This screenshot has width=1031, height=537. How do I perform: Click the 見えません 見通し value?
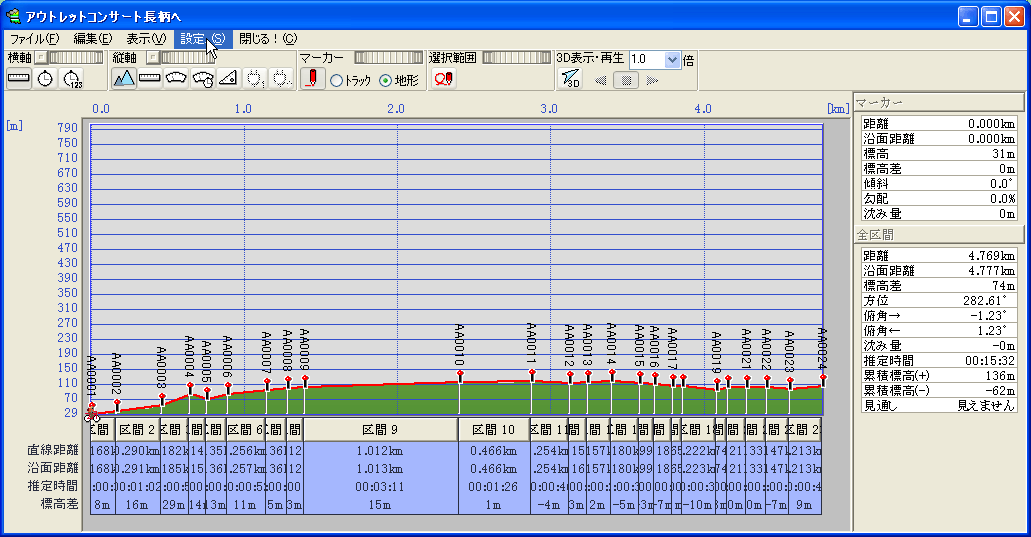[986, 406]
